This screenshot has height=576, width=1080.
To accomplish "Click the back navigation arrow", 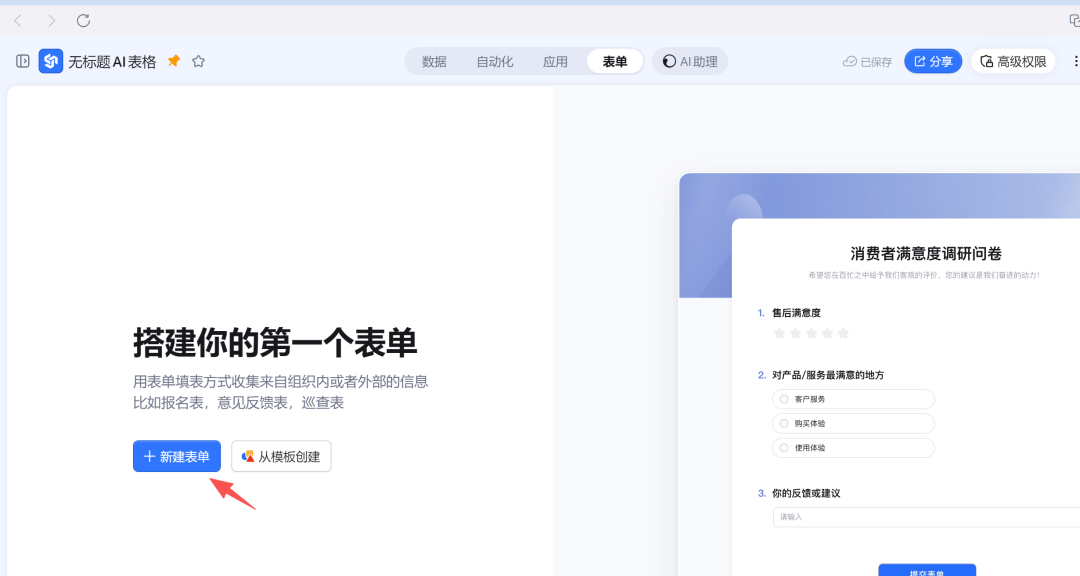I will pos(20,20).
